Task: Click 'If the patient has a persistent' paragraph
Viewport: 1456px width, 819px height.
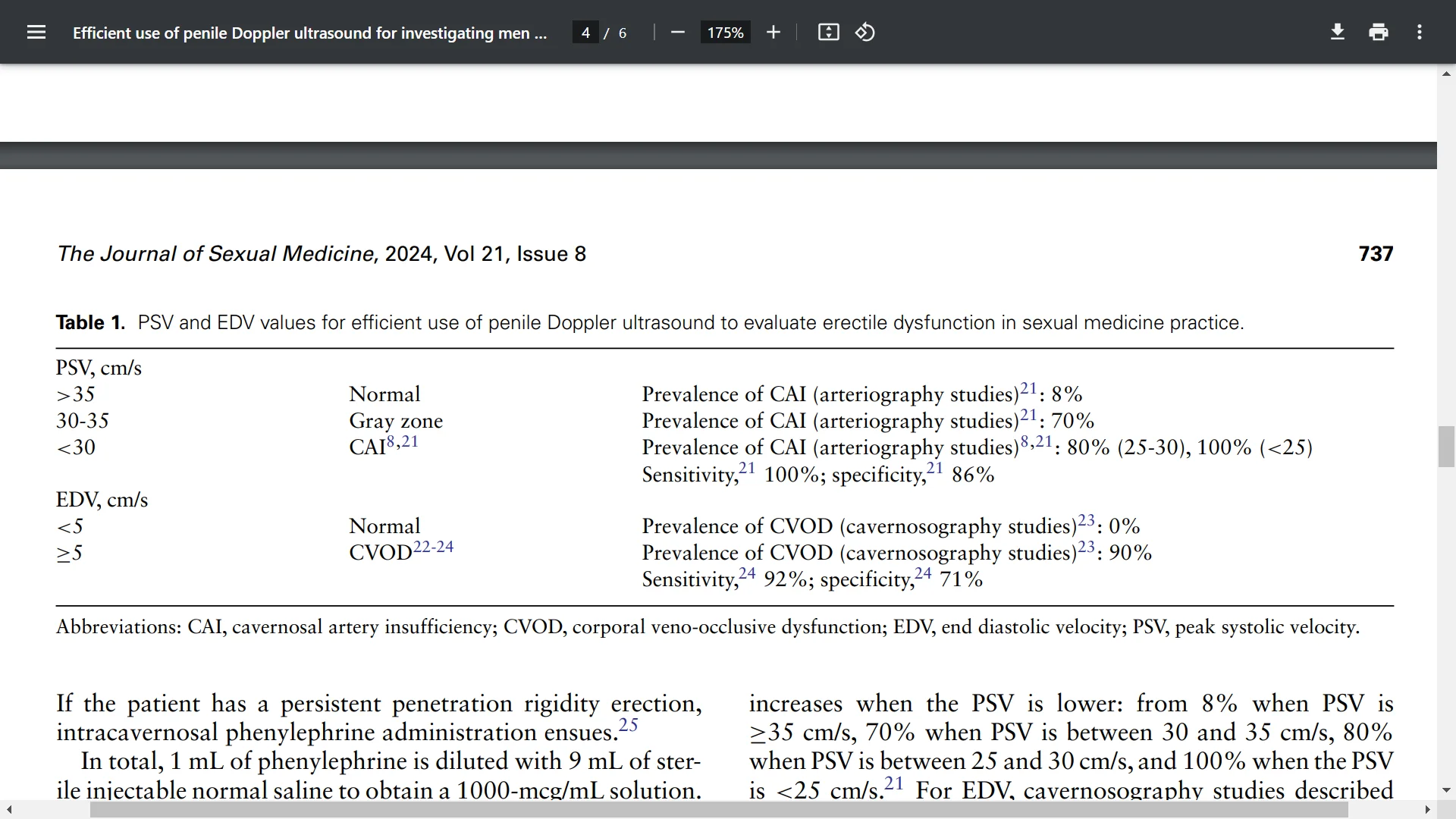Action: tap(378, 718)
